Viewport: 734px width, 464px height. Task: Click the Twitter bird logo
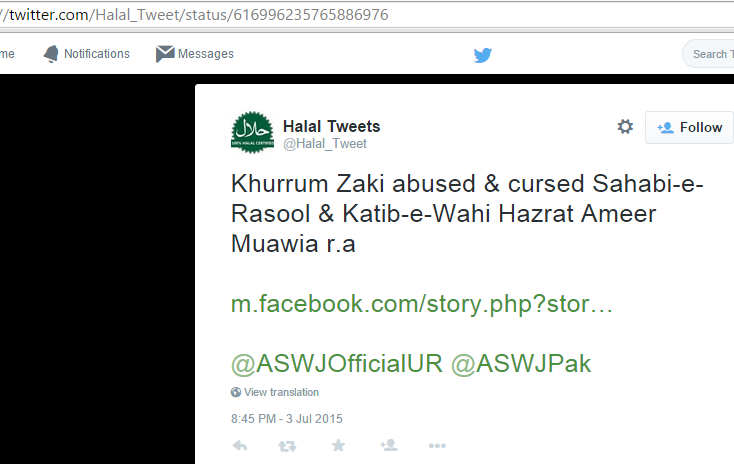(x=483, y=55)
